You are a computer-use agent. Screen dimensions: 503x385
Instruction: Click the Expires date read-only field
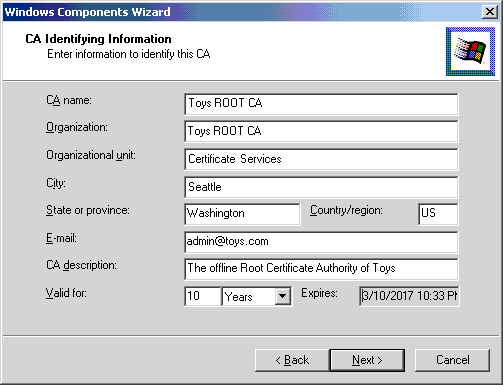click(x=409, y=296)
